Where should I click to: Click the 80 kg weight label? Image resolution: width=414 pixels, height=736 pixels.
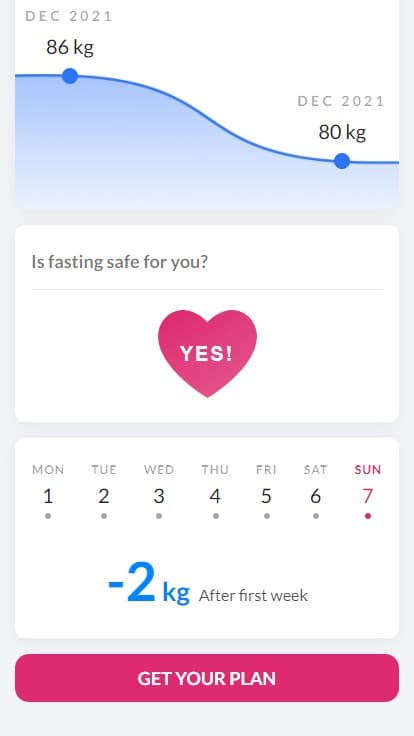point(342,132)
